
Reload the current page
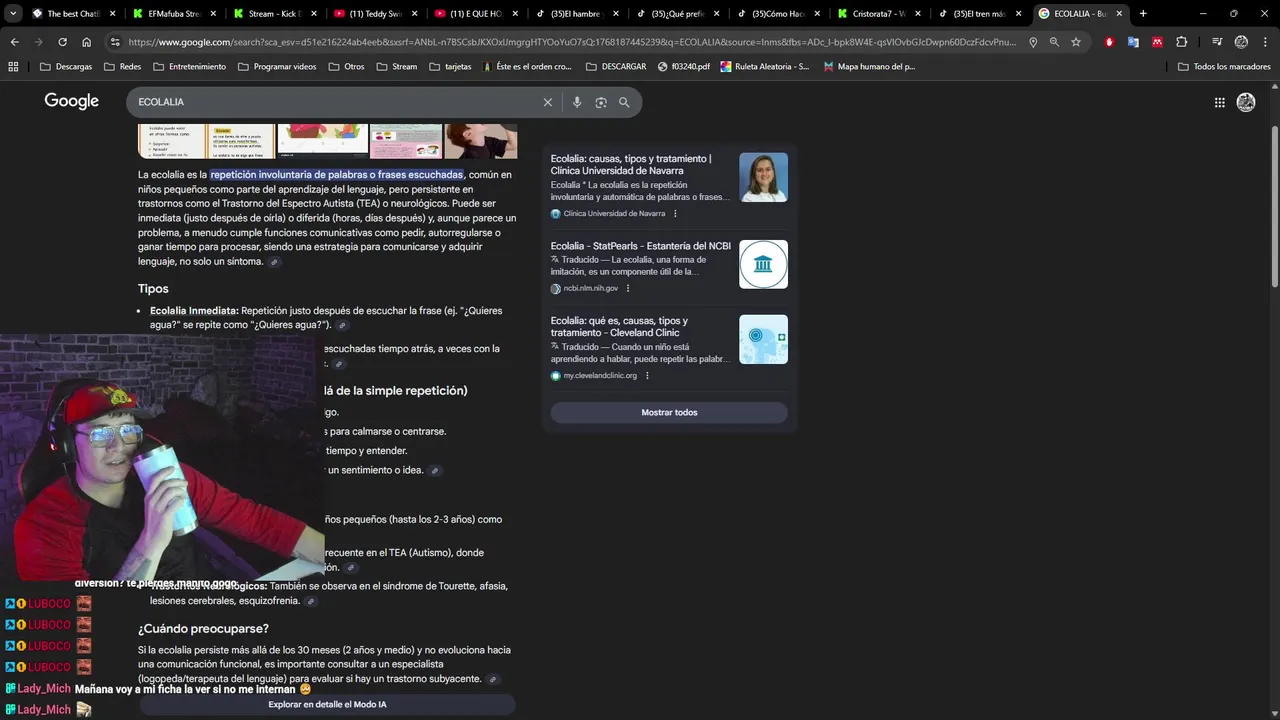coord(62,42)
